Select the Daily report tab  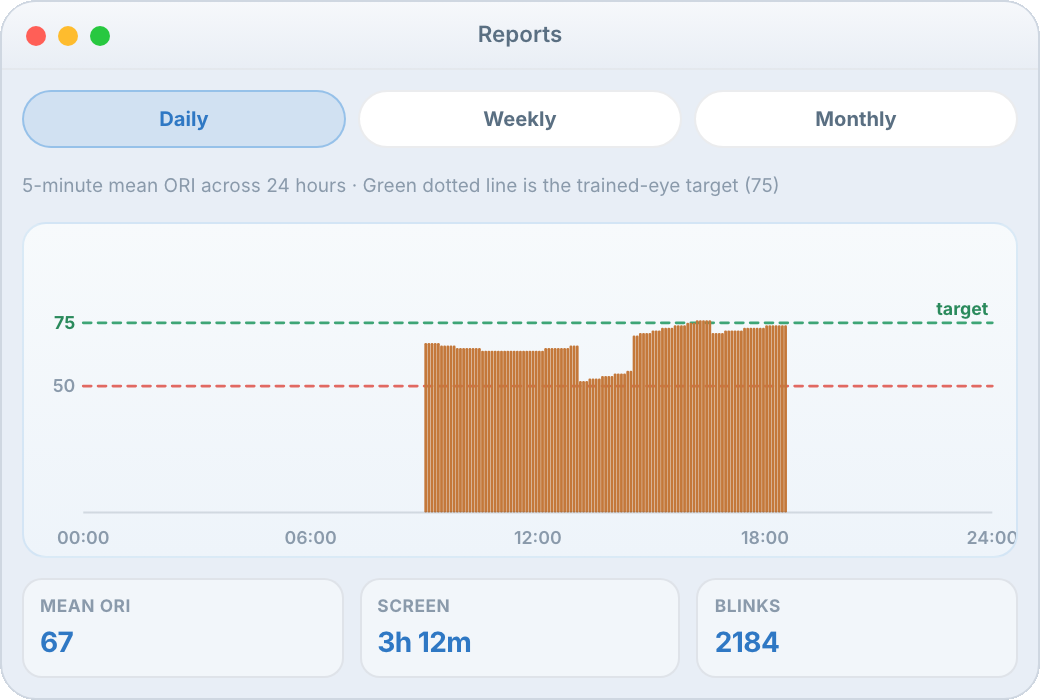click(184, 119)
